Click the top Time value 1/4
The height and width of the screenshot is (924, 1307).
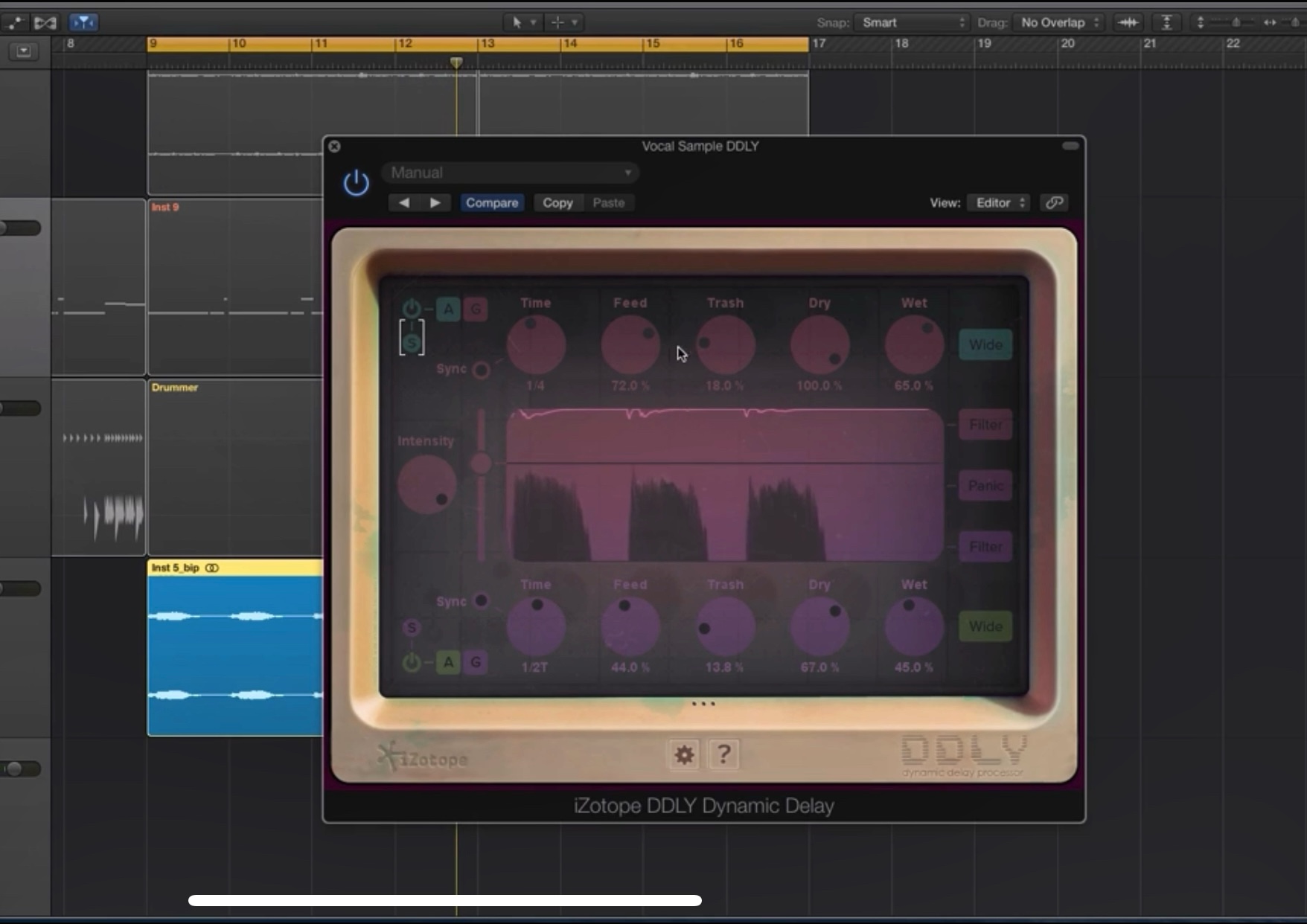point(535,385)
